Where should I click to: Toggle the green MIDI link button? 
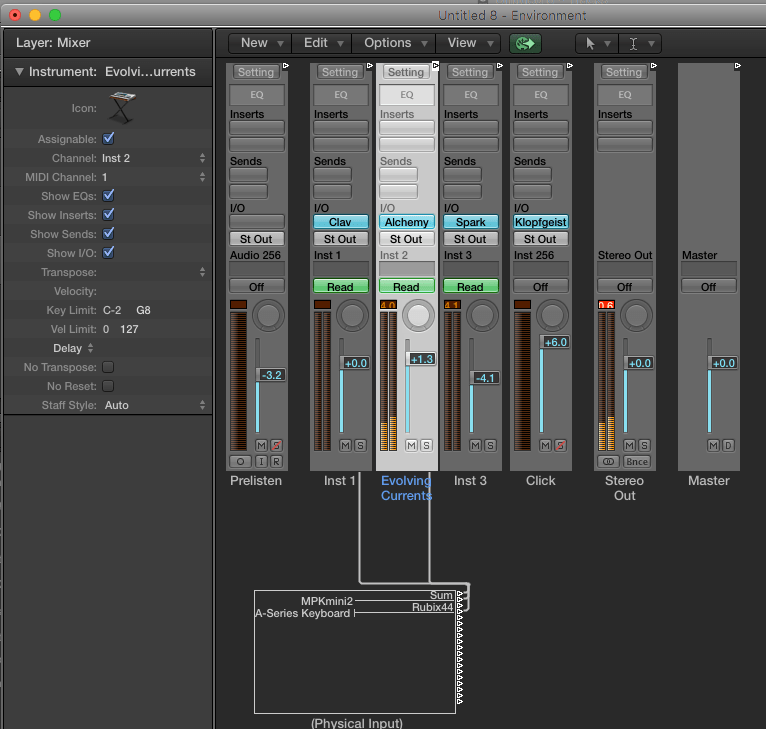pos(525,43)
